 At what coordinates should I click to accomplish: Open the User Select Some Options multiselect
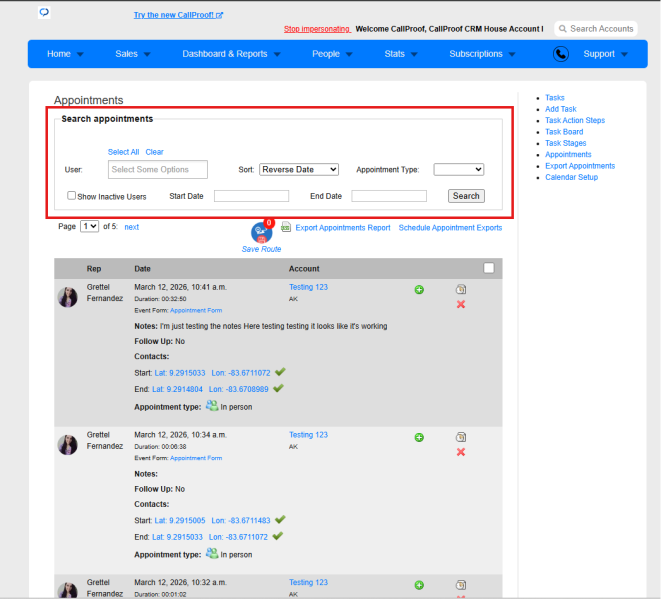(158, 169)
